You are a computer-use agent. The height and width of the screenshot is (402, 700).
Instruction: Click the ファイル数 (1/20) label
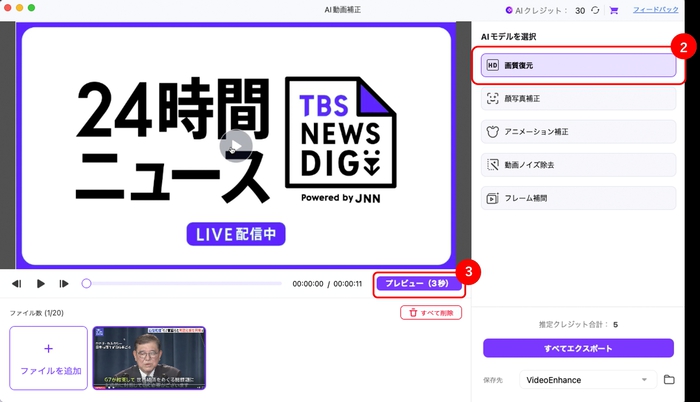(x=37, y=313)
